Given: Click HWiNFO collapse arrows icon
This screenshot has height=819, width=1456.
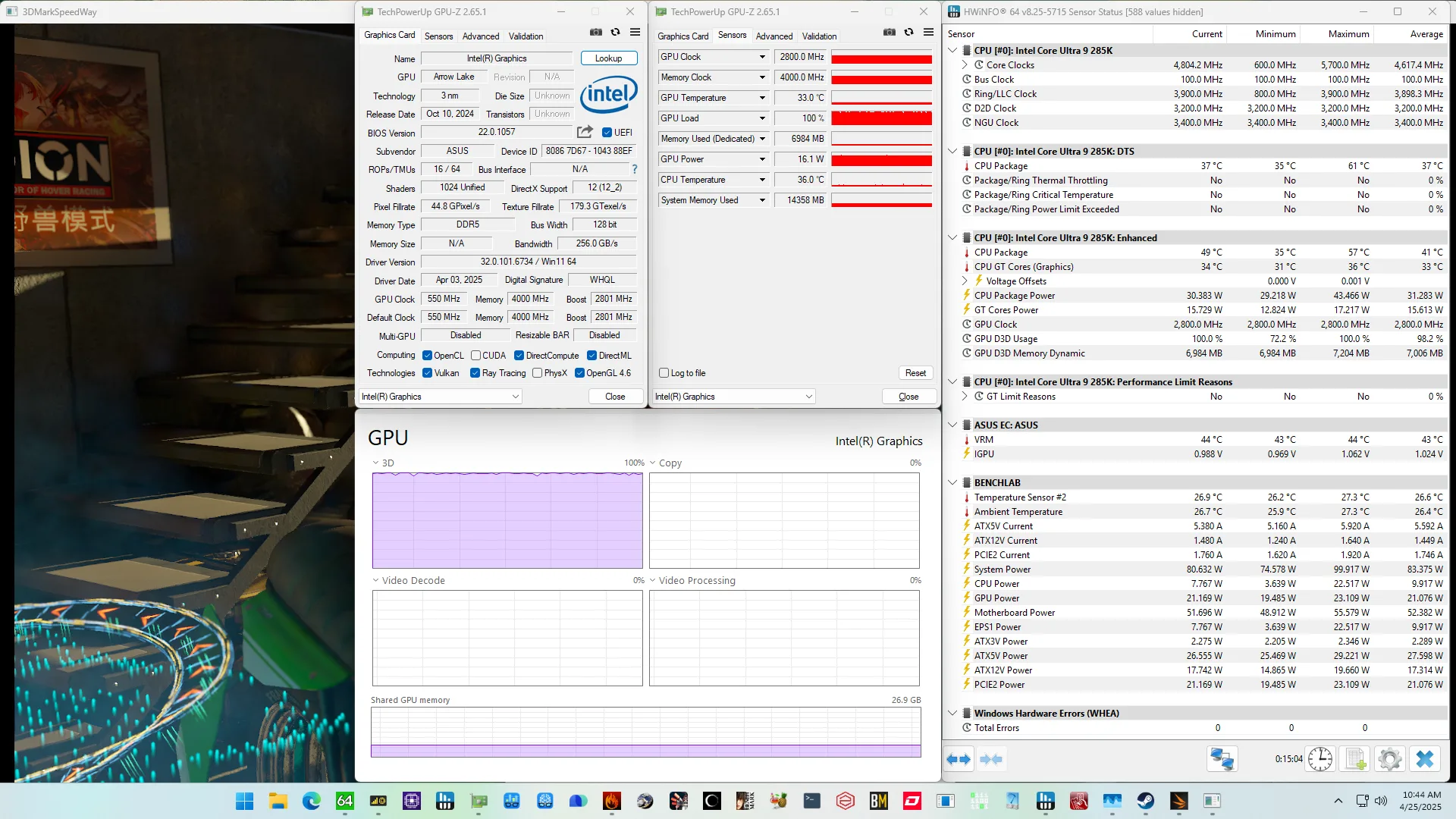Looking at the screenshot, I should [991, 759].
